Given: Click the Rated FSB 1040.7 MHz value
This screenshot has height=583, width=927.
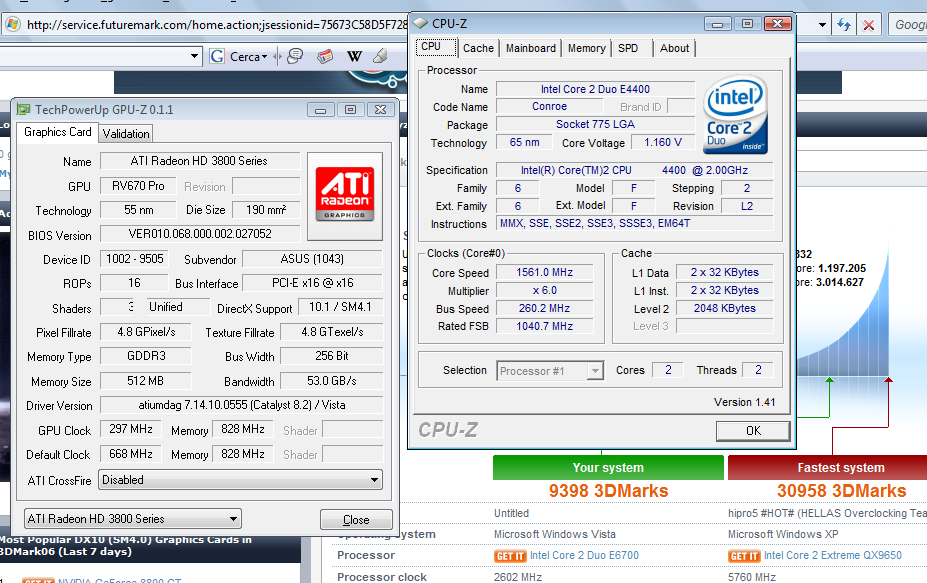Looking at the screenshot, I should 544,326.
